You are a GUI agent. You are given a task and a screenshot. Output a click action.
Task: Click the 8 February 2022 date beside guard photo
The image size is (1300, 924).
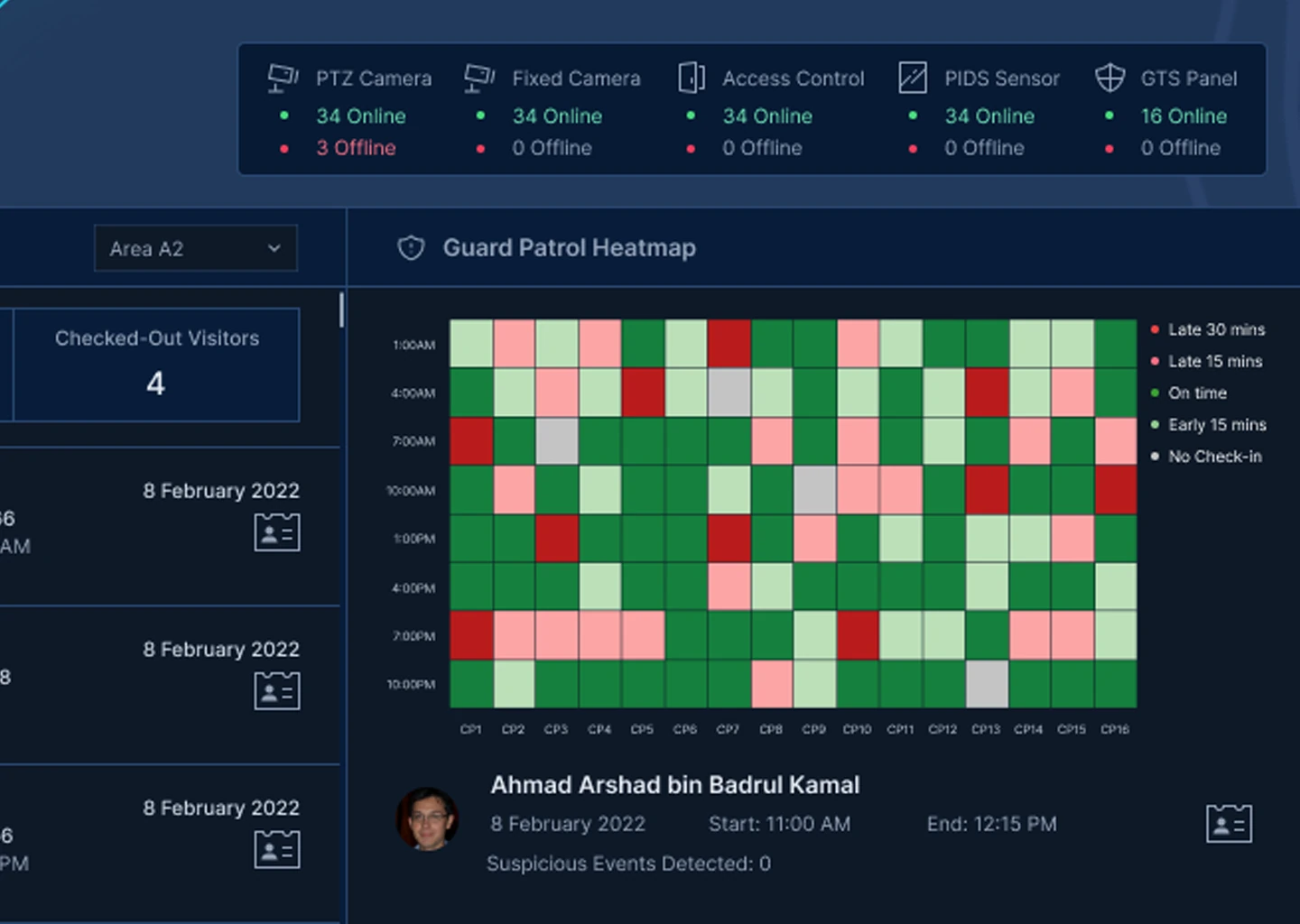(x=568, y=824)
